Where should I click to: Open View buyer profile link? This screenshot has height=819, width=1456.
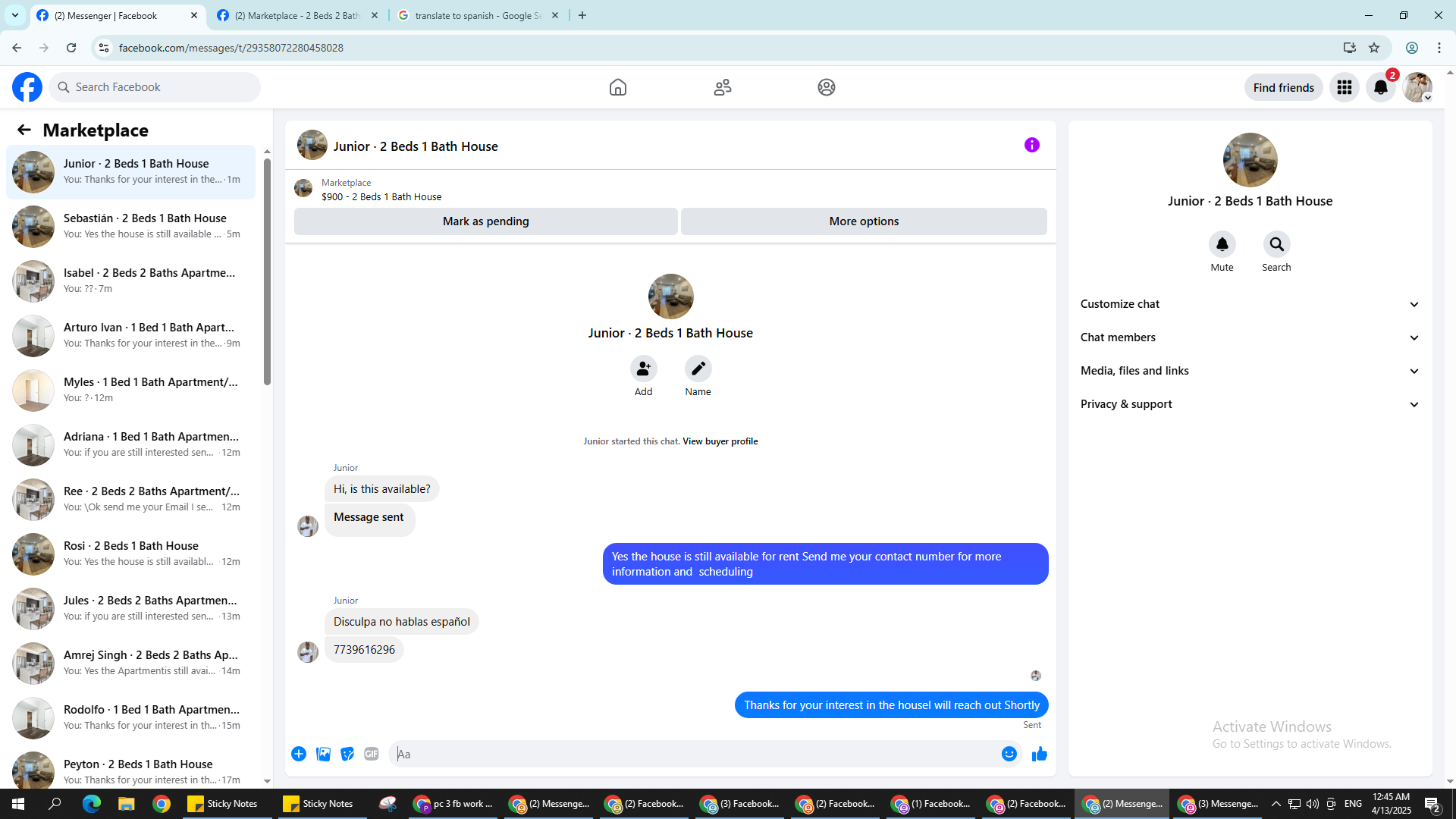coord(720,441)
